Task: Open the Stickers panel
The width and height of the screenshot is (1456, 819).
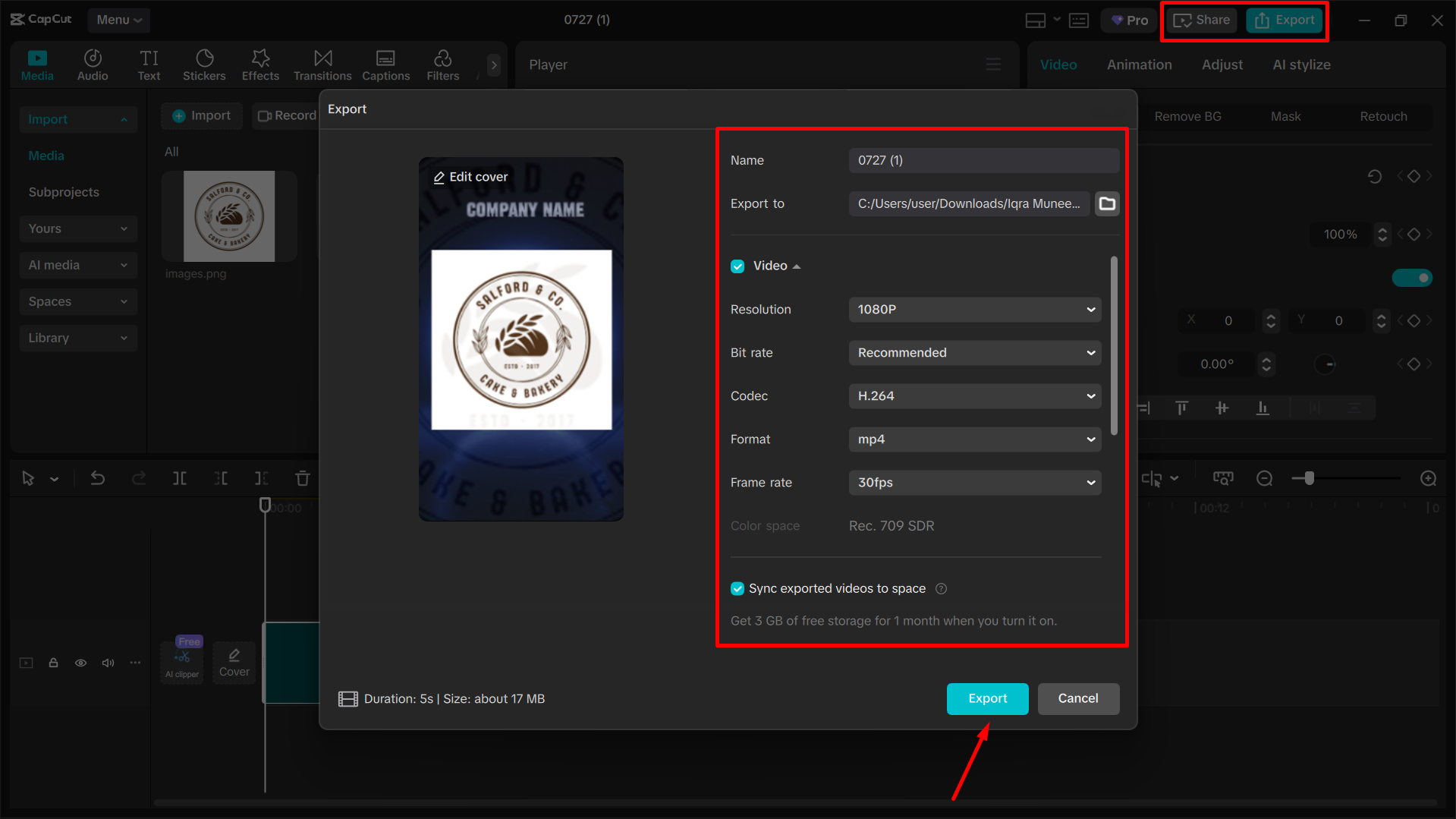Action: tap(204, 65)
